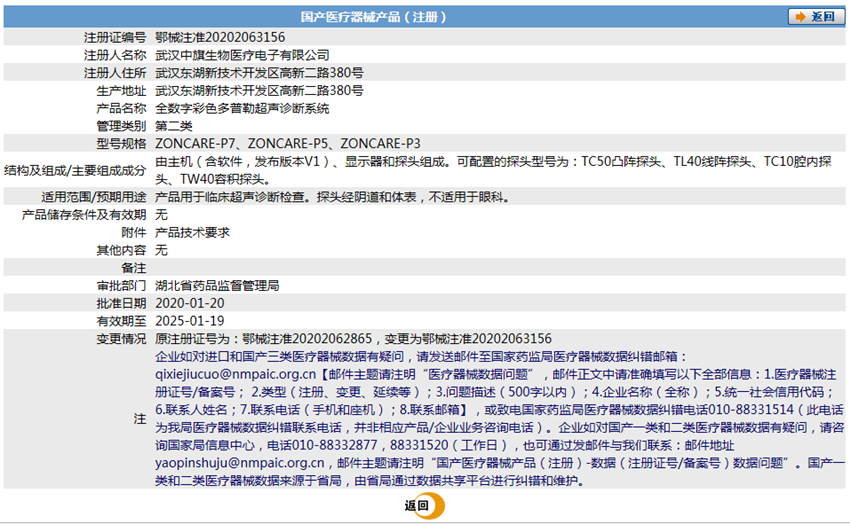Click the 变更情况 change record text
This screenshot has width=850, height=524.
click(353, 339)
